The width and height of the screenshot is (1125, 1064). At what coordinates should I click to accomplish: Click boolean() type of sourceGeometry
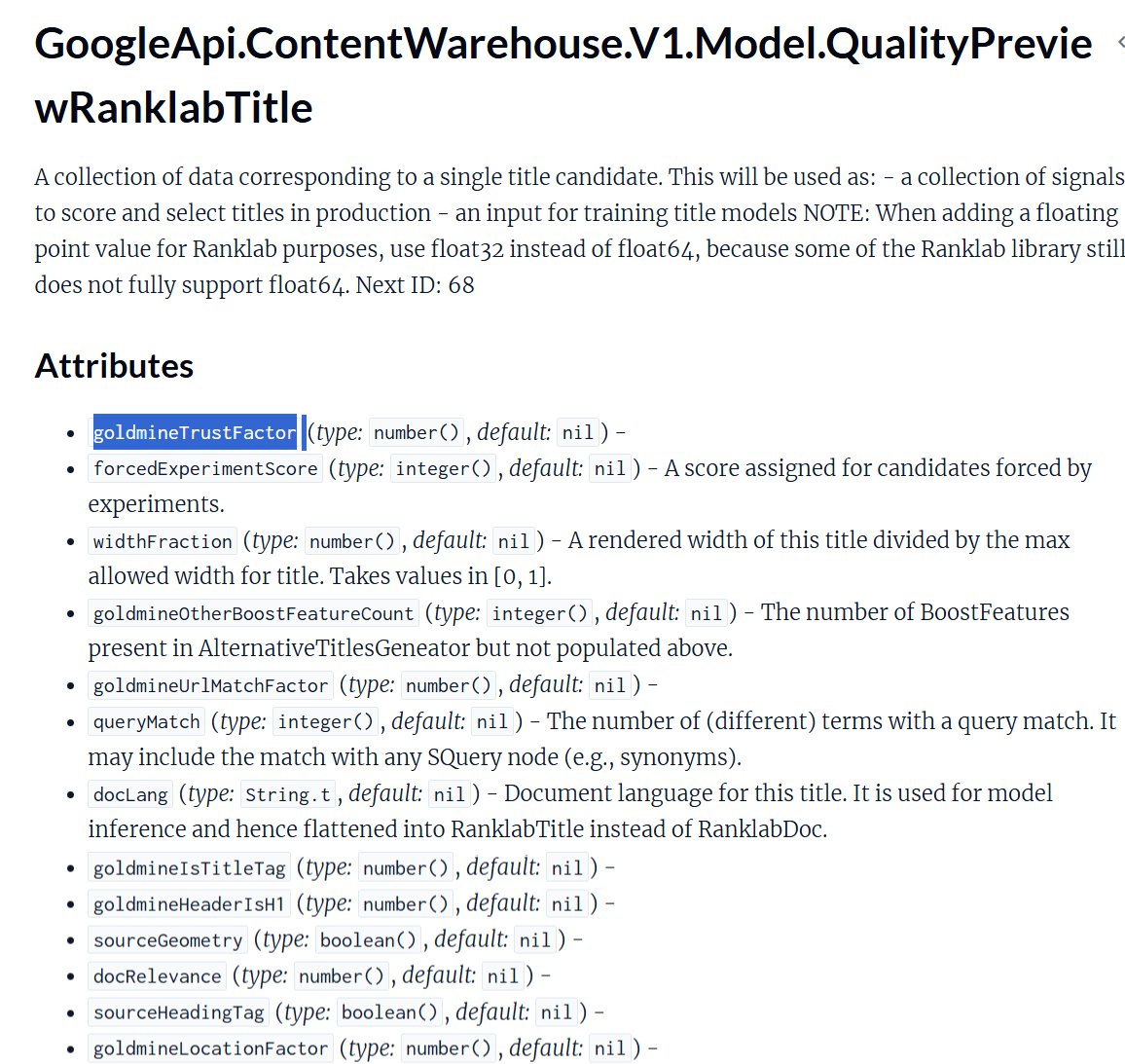[368, 940]
